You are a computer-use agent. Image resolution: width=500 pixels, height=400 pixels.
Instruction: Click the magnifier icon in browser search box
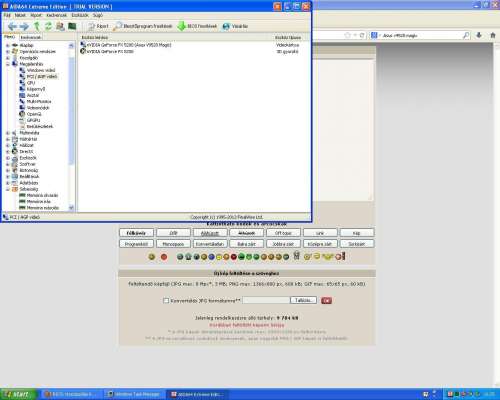(x=466, y=35)
